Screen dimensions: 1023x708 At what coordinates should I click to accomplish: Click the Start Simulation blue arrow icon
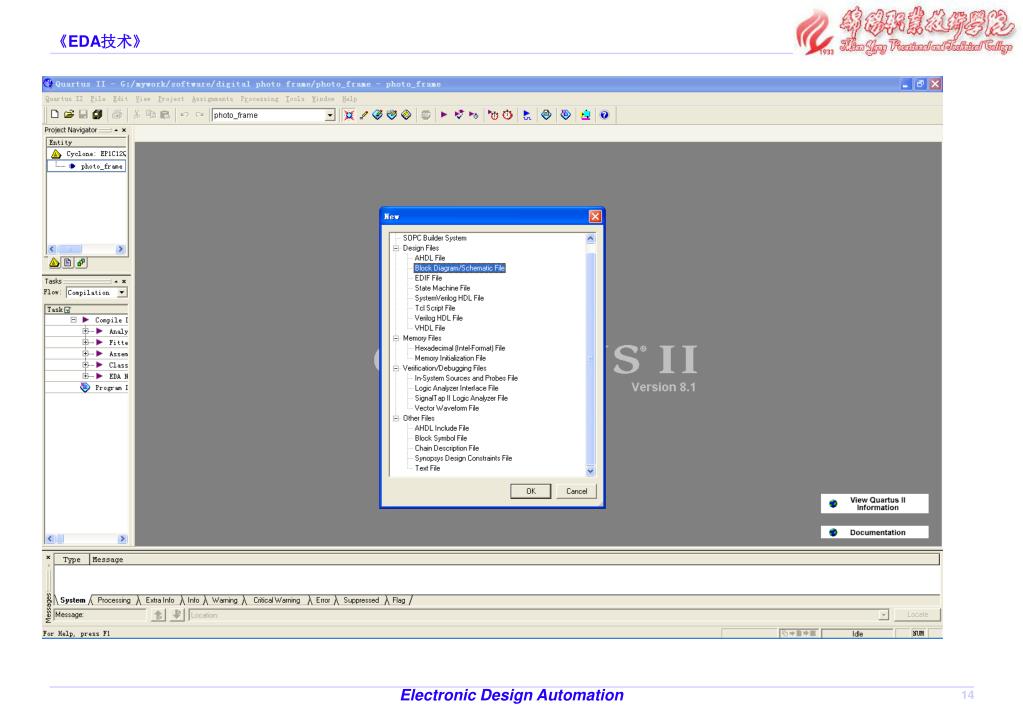coord(527,115)
